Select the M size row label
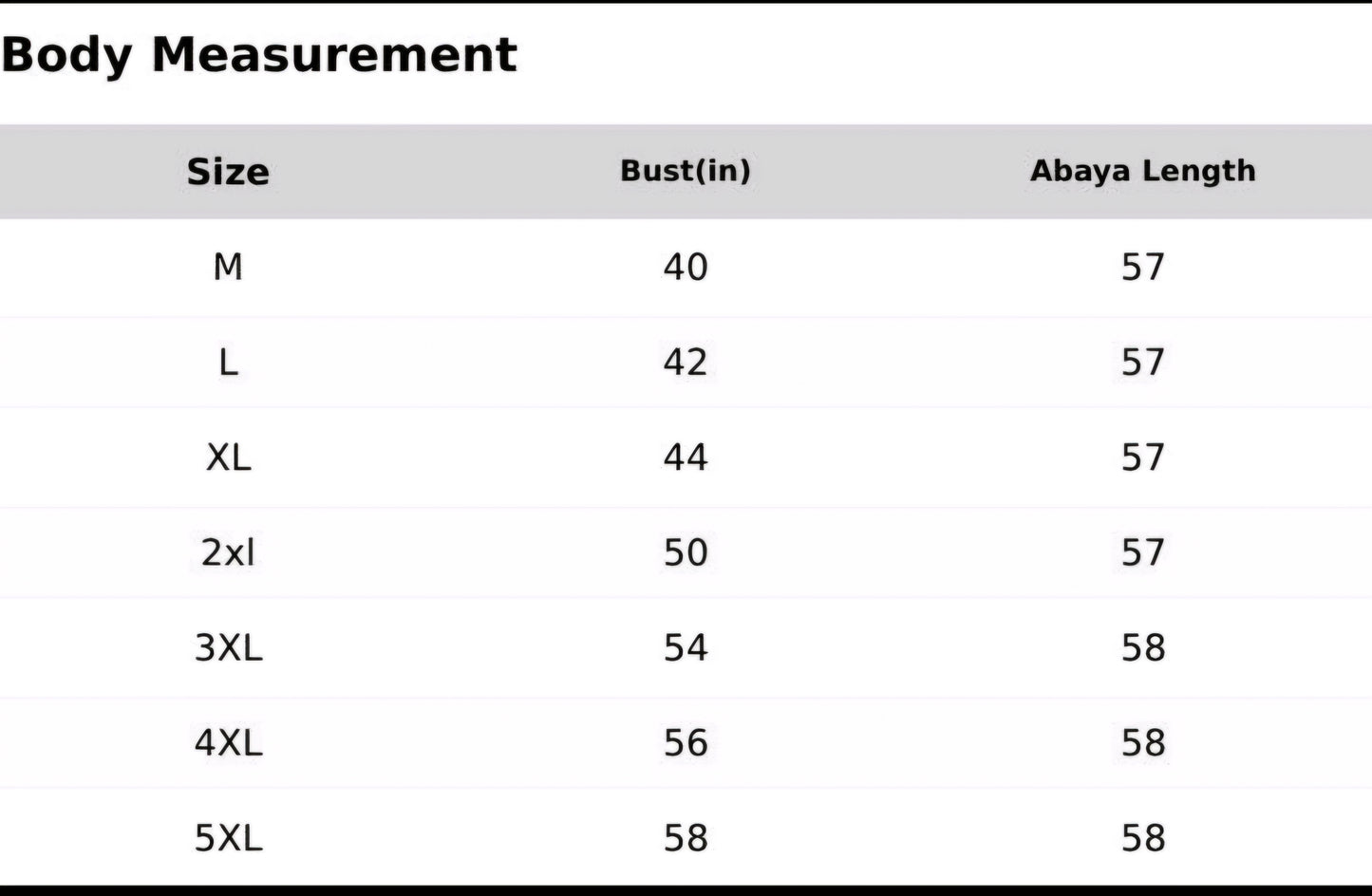This screenshot has width=1372, height=896. coord(228,267)
